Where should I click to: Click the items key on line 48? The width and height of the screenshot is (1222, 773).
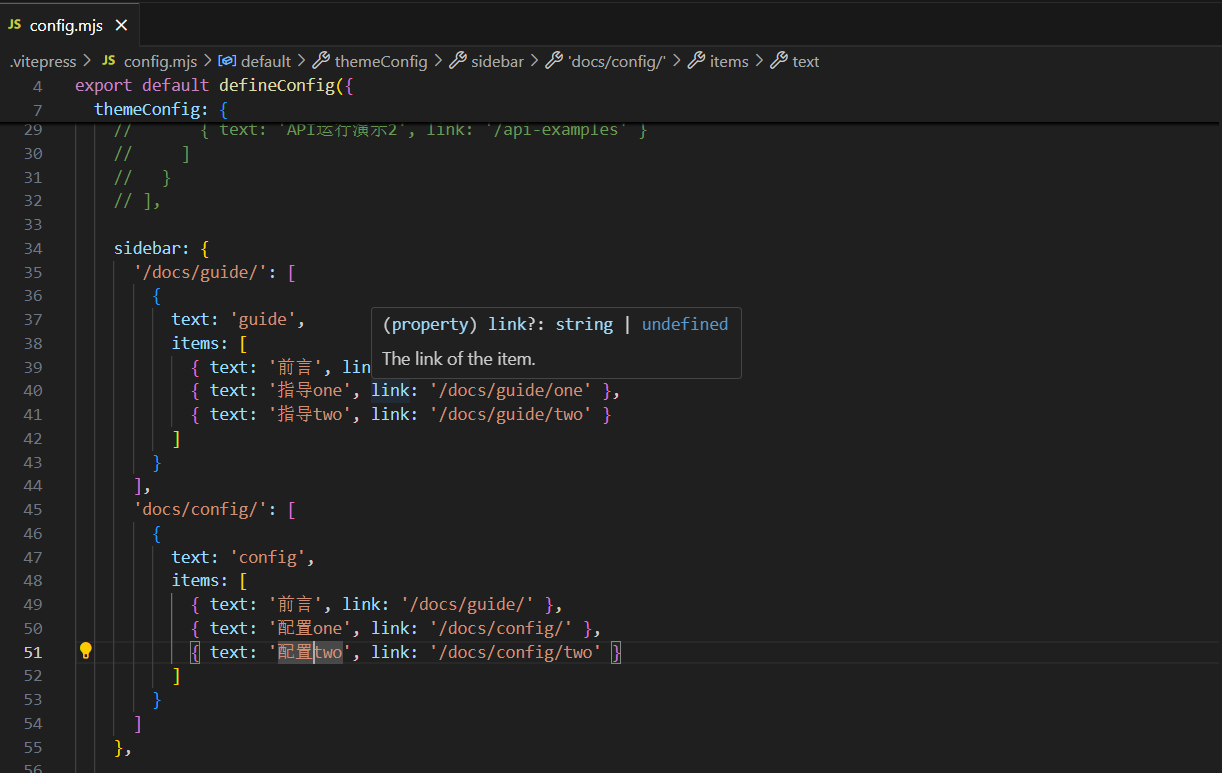coord(195,580)
